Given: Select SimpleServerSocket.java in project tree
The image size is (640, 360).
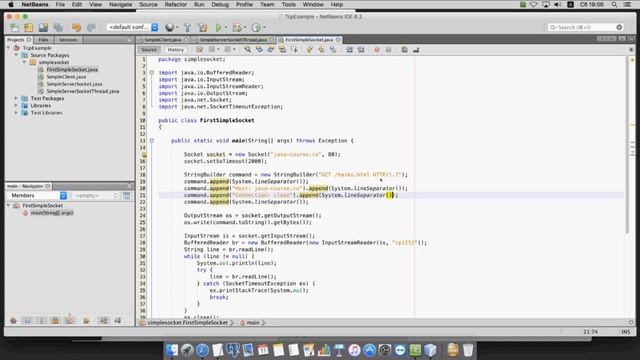Looking at the screenshot, I should (x=74, y=84).
